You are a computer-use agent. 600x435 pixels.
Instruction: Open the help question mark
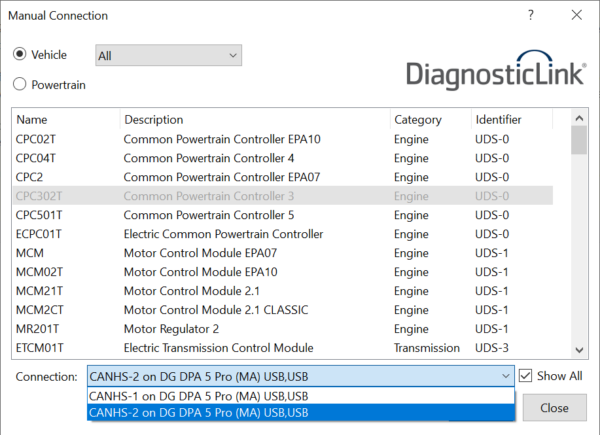pos(531,15)
